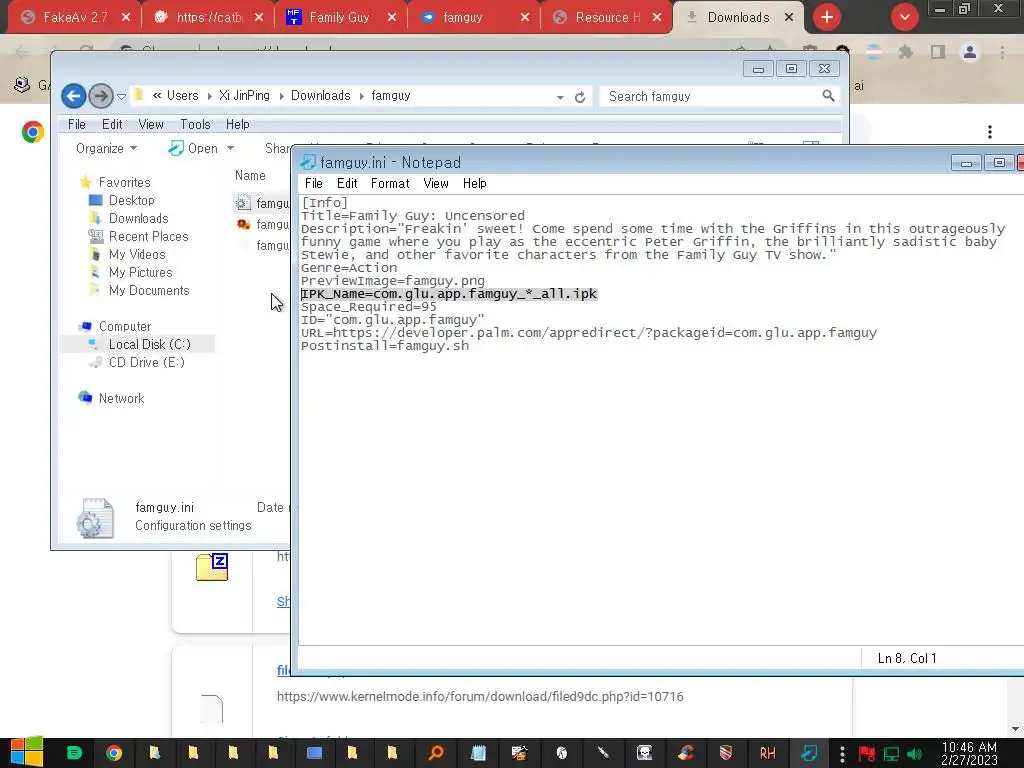Open Notepad's File menu
Image resolution: width=1024 pixels, height=768 pixels.
point(313,184)
